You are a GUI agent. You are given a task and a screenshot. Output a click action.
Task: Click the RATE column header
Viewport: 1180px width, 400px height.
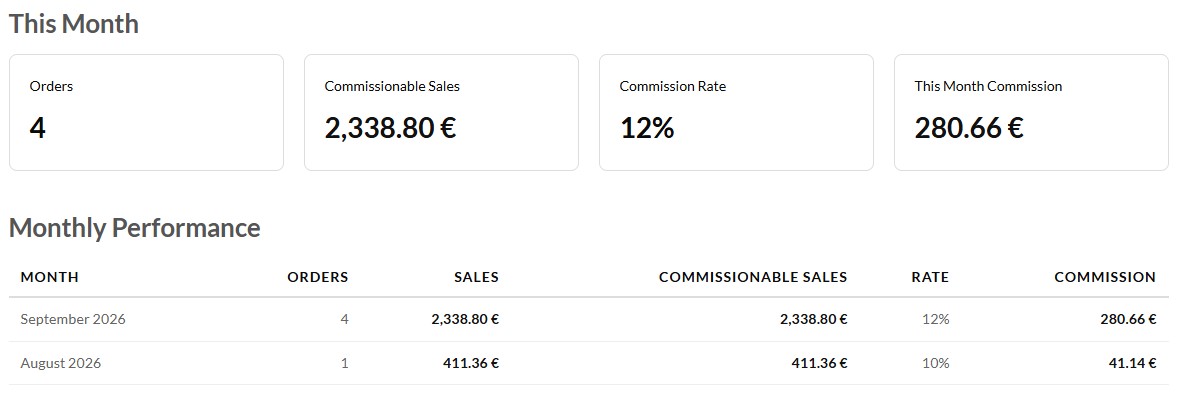[x=930, y=277]
